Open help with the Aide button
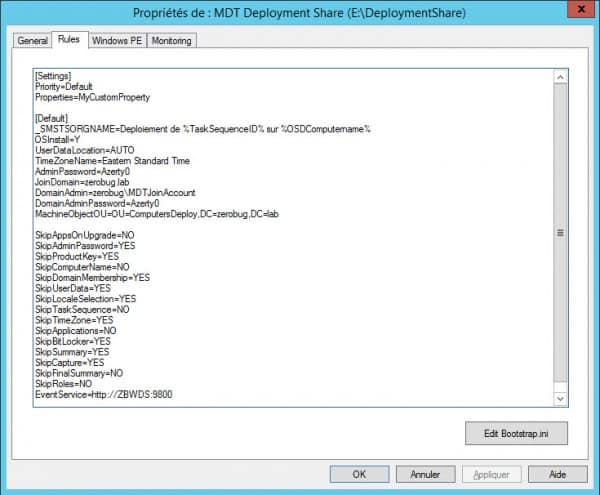 (558, 474)
